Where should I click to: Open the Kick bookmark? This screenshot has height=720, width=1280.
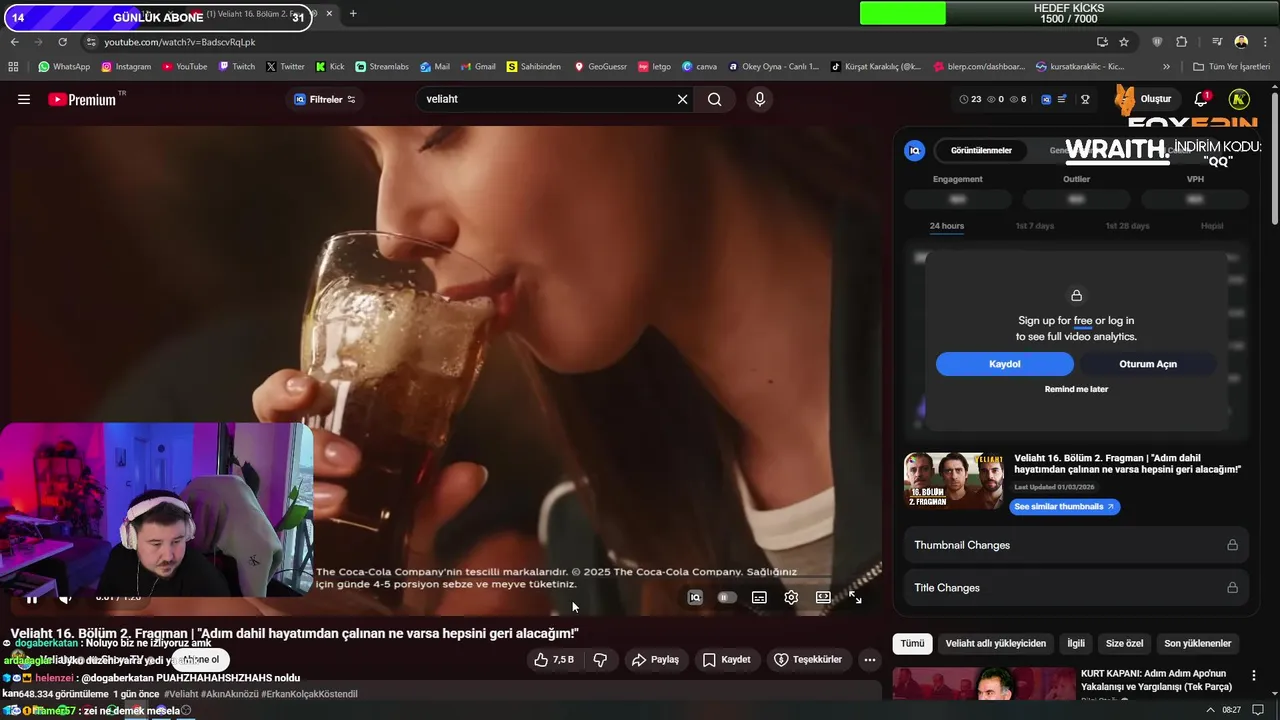tap(330, 67)
